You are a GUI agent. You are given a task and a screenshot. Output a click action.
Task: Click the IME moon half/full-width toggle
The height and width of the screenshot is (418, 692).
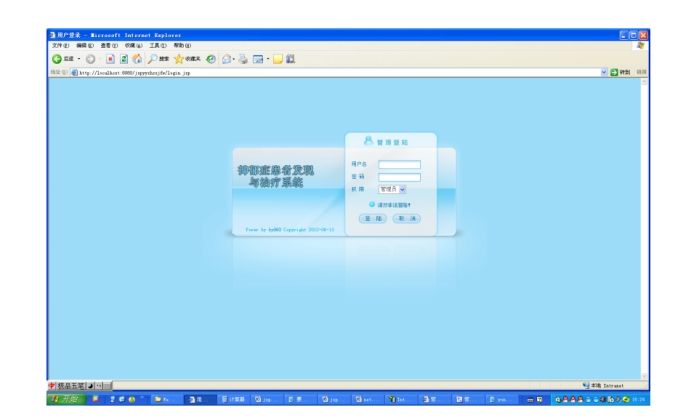(90, 386)
